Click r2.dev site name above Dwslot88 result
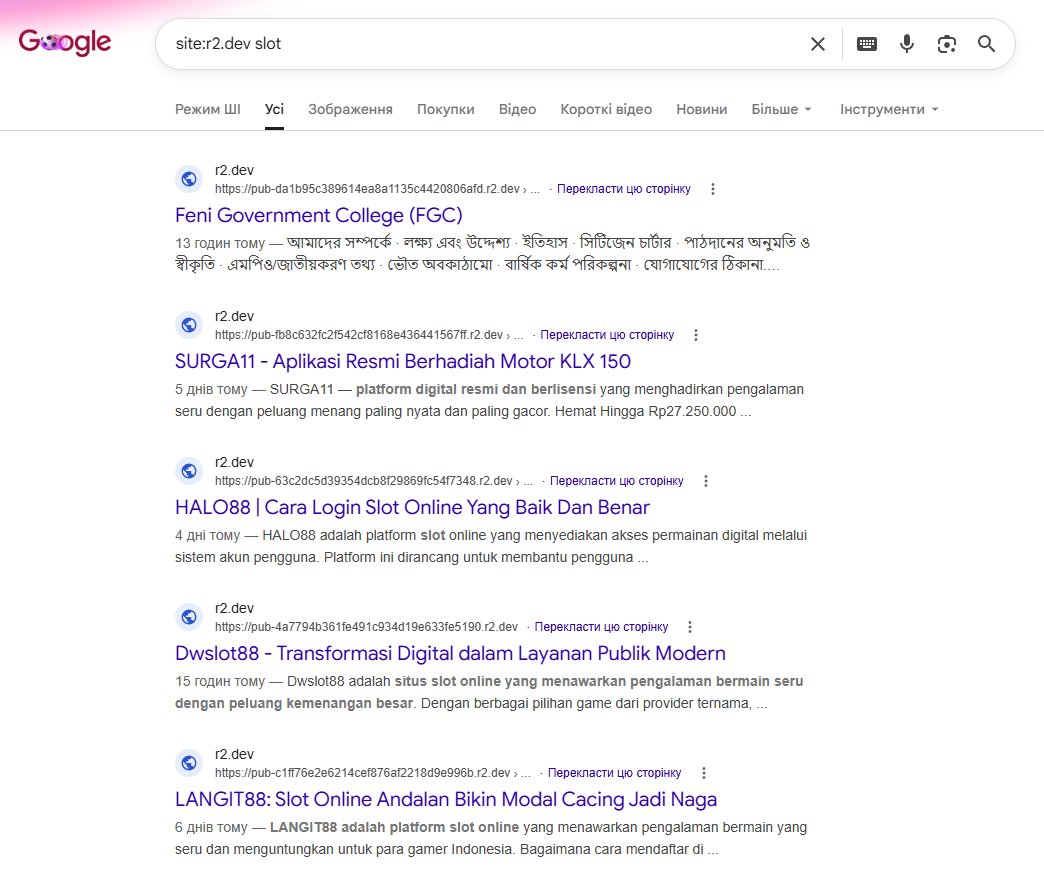 234,608
